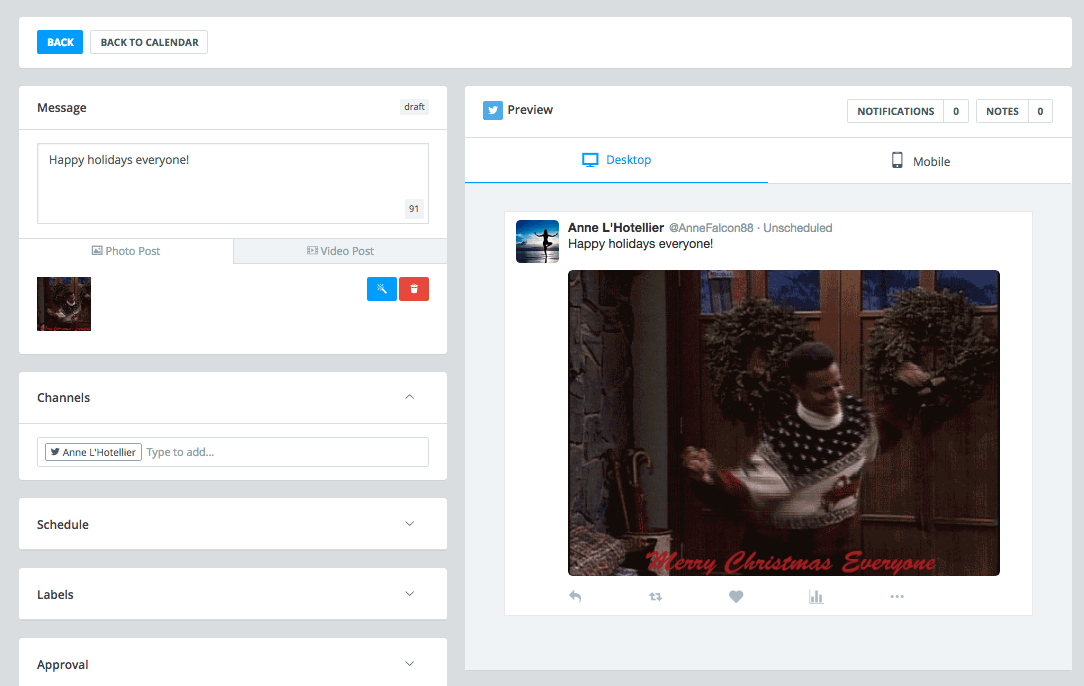Screen dimensions: 1084x686
Task: Click the three-dots more icon under tweet
Action: (x=897, y=596)
